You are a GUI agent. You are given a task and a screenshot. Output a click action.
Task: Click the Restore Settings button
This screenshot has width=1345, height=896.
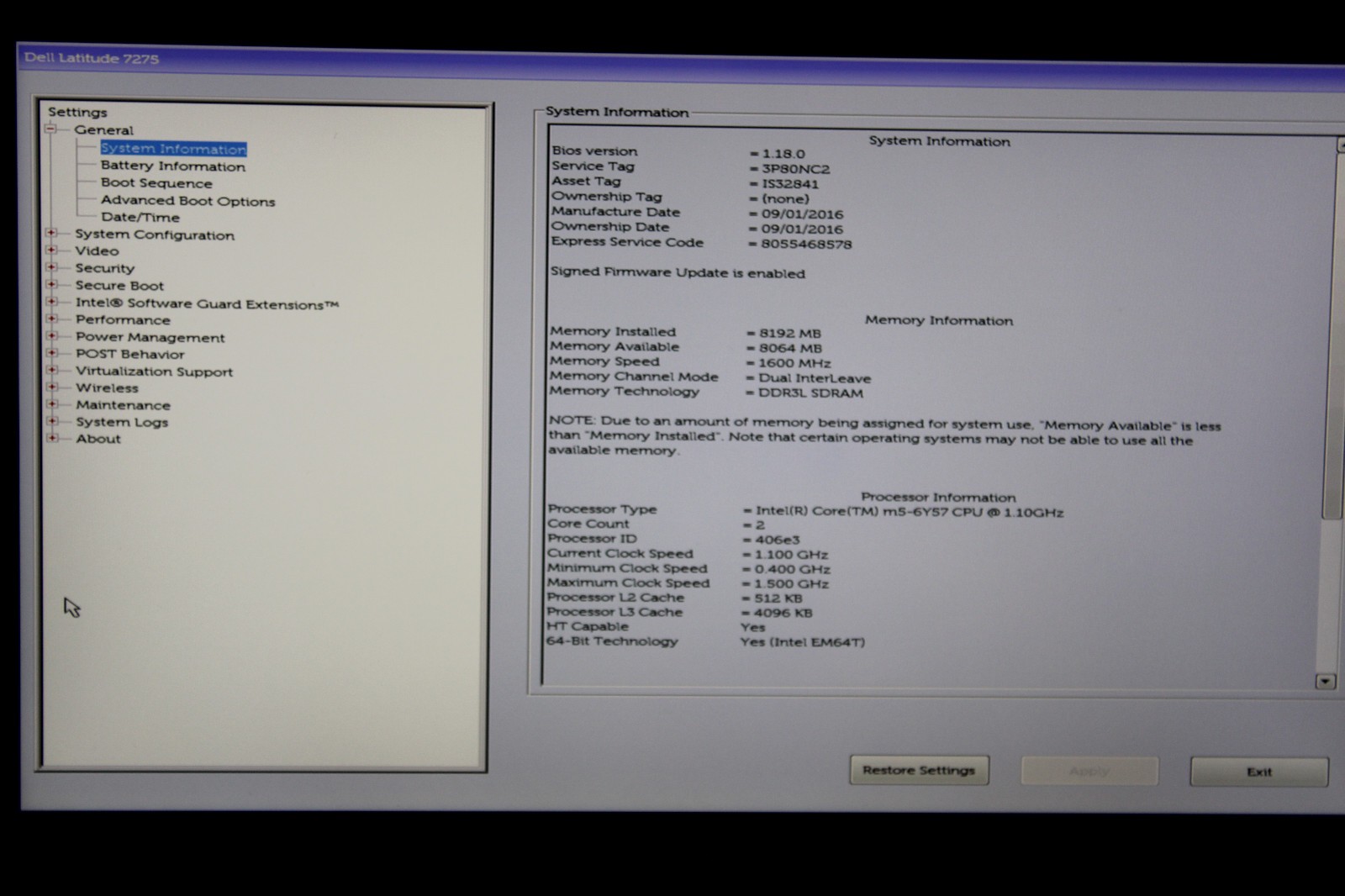[919, 770]
